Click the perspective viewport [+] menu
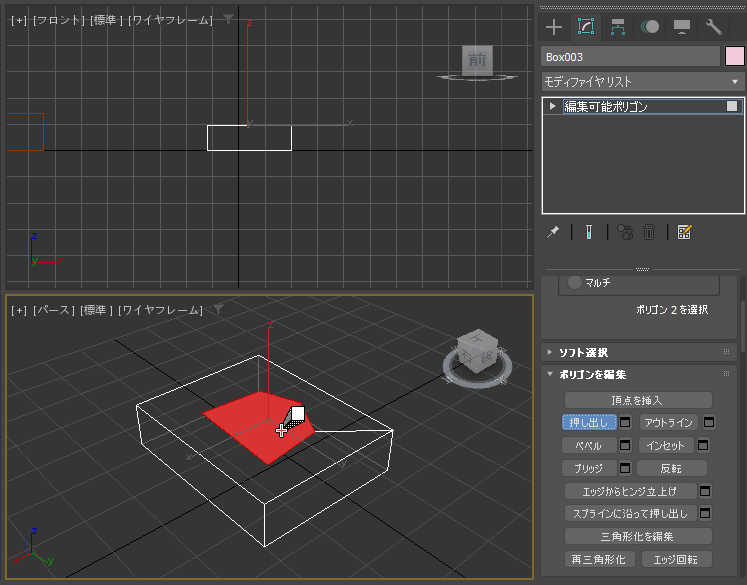This screenshot has width=747, height=585. pyautogui.click(x=19, y=311)
